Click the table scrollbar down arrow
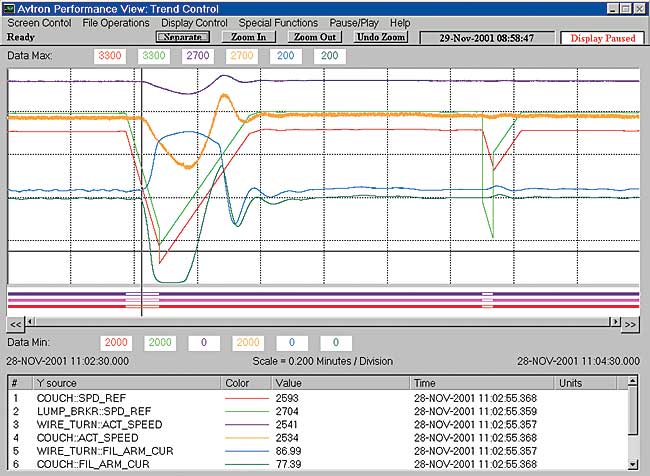Screen dimensions: 650x476 click(x=633, y=464)
